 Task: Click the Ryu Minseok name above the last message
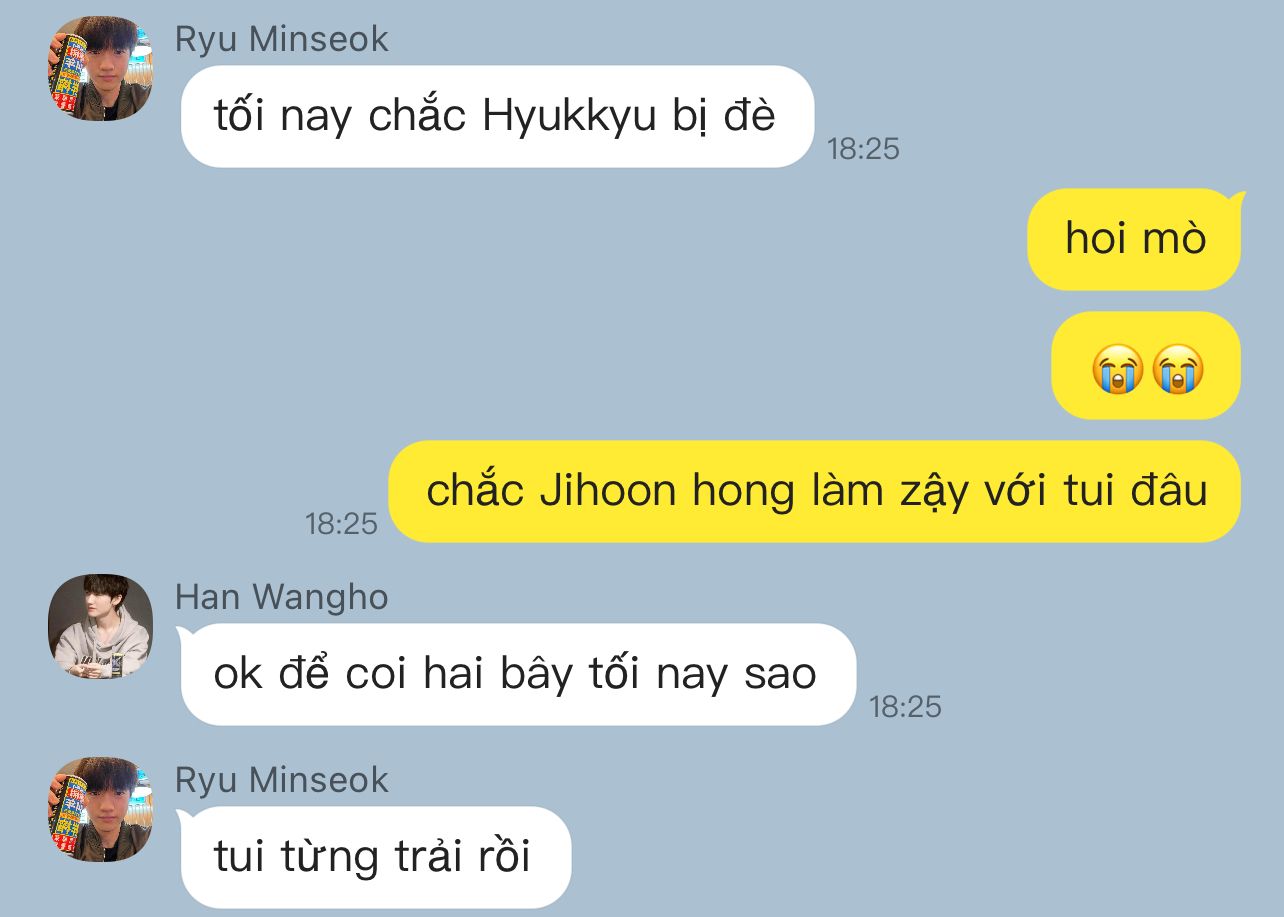(x=282, y=780)
